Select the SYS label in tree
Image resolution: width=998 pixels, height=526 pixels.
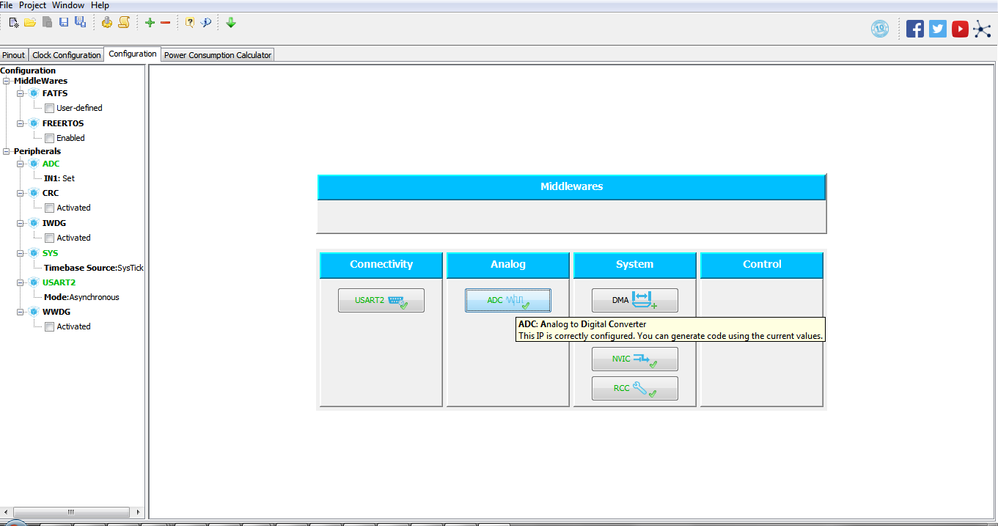(50, 253)
